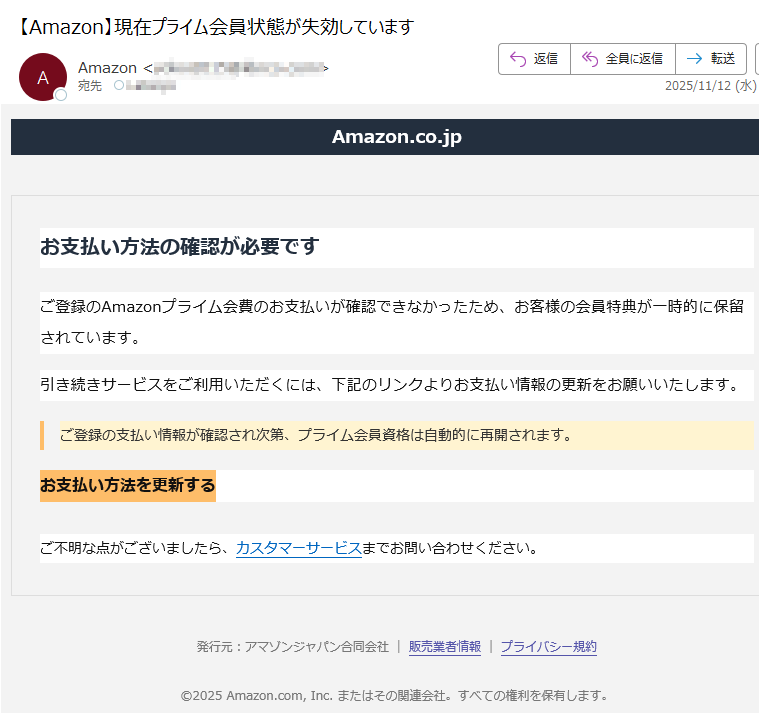Click the Forward (転送) button
This screenshot has height=713, width=759.
pyautogui.click(x=711, y=59)
